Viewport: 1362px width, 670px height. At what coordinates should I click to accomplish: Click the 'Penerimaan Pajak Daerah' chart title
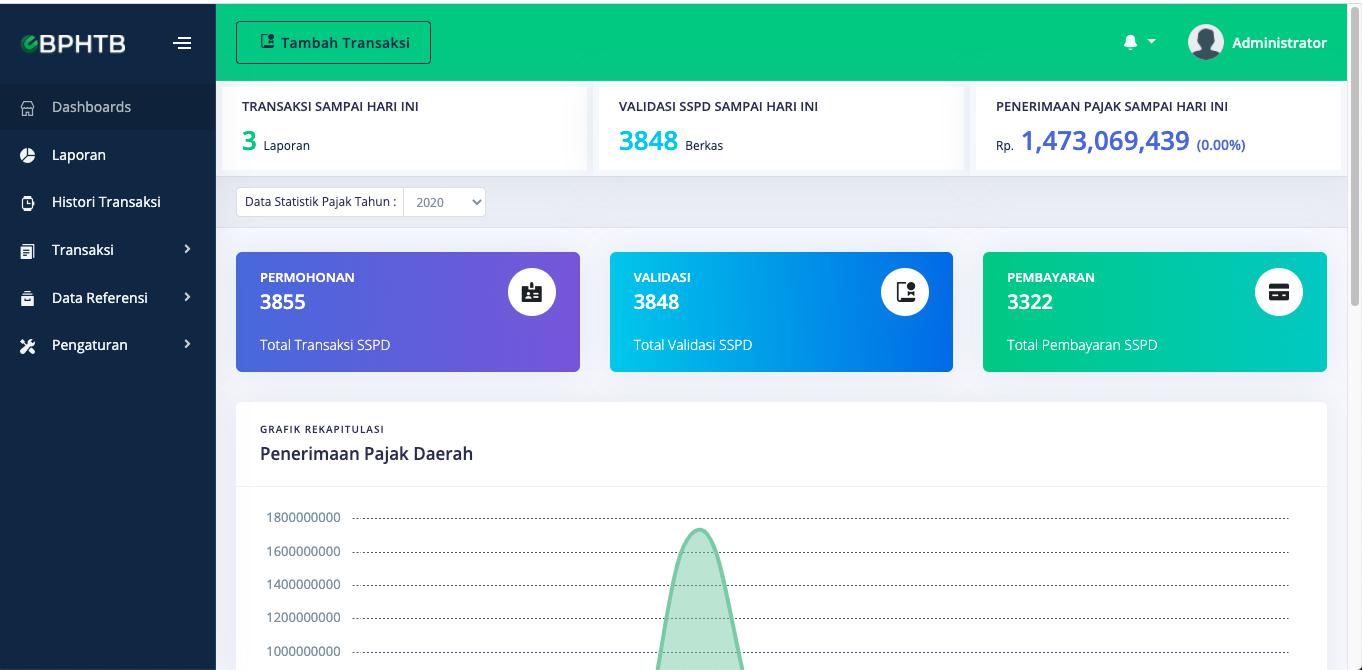366,454
